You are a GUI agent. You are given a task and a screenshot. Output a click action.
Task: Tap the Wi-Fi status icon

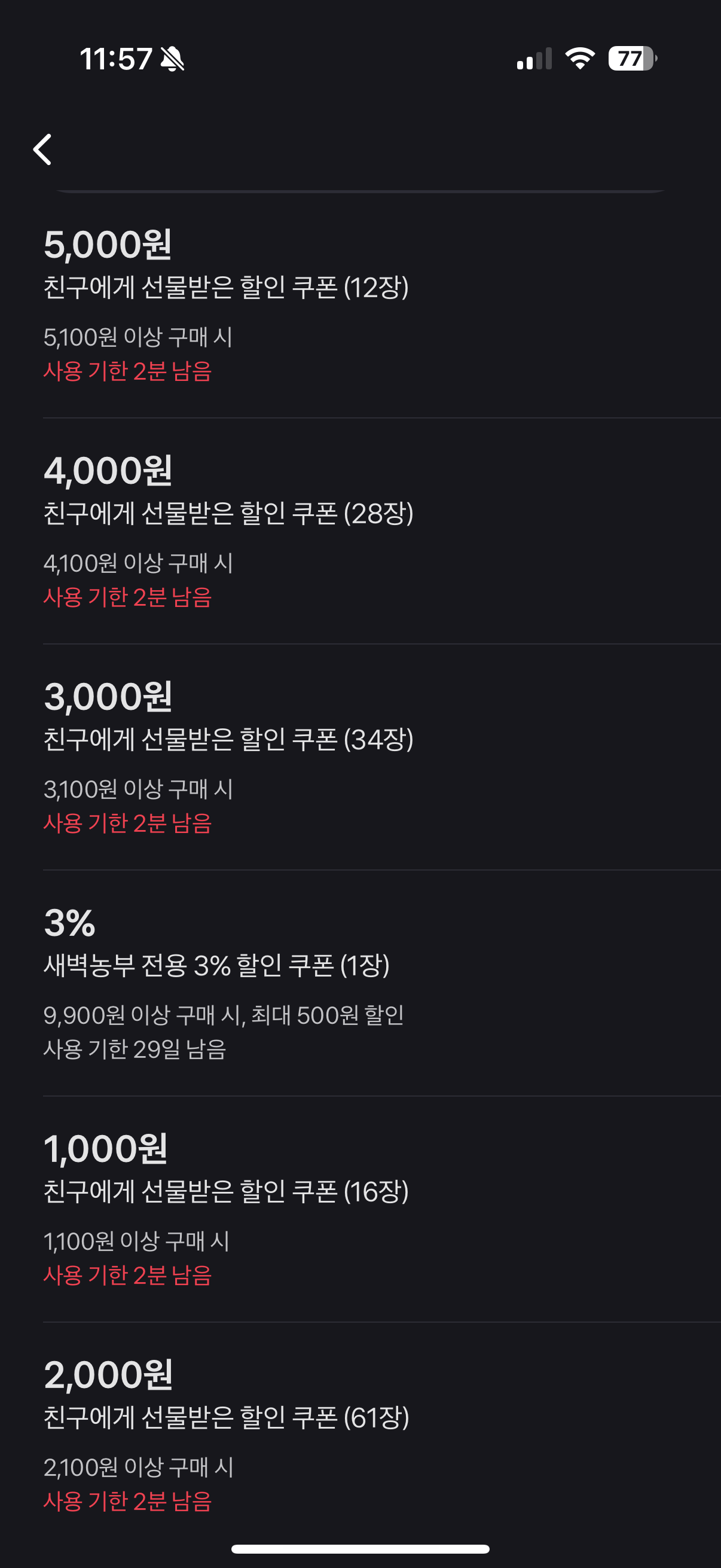pos(580,59)
